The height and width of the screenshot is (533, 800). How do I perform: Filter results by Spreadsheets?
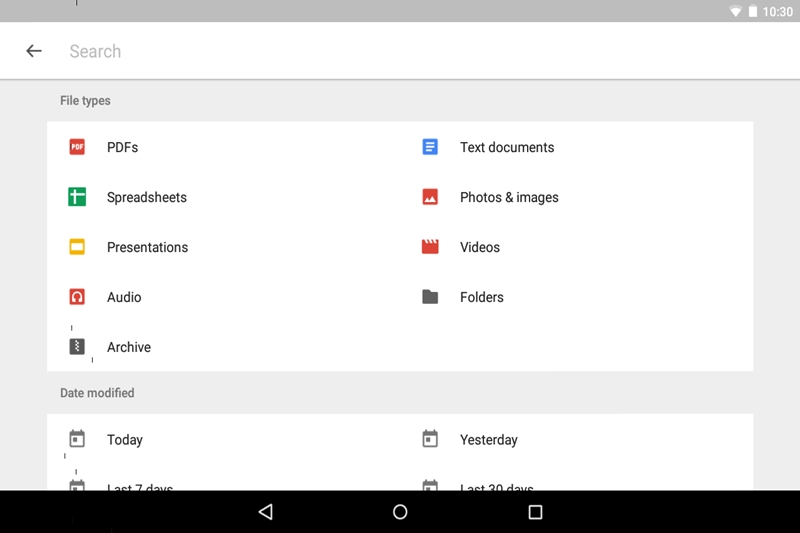[x=147, y=197]
